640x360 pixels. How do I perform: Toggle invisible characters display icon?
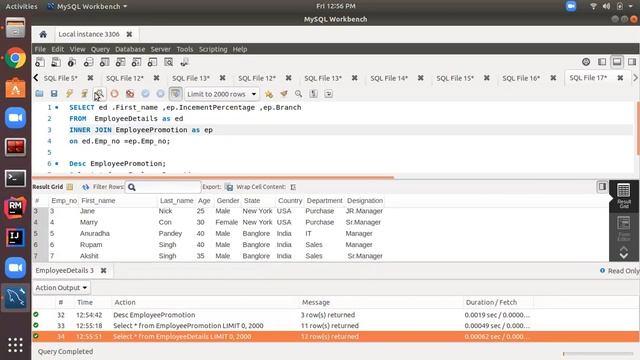click(313, 93)
